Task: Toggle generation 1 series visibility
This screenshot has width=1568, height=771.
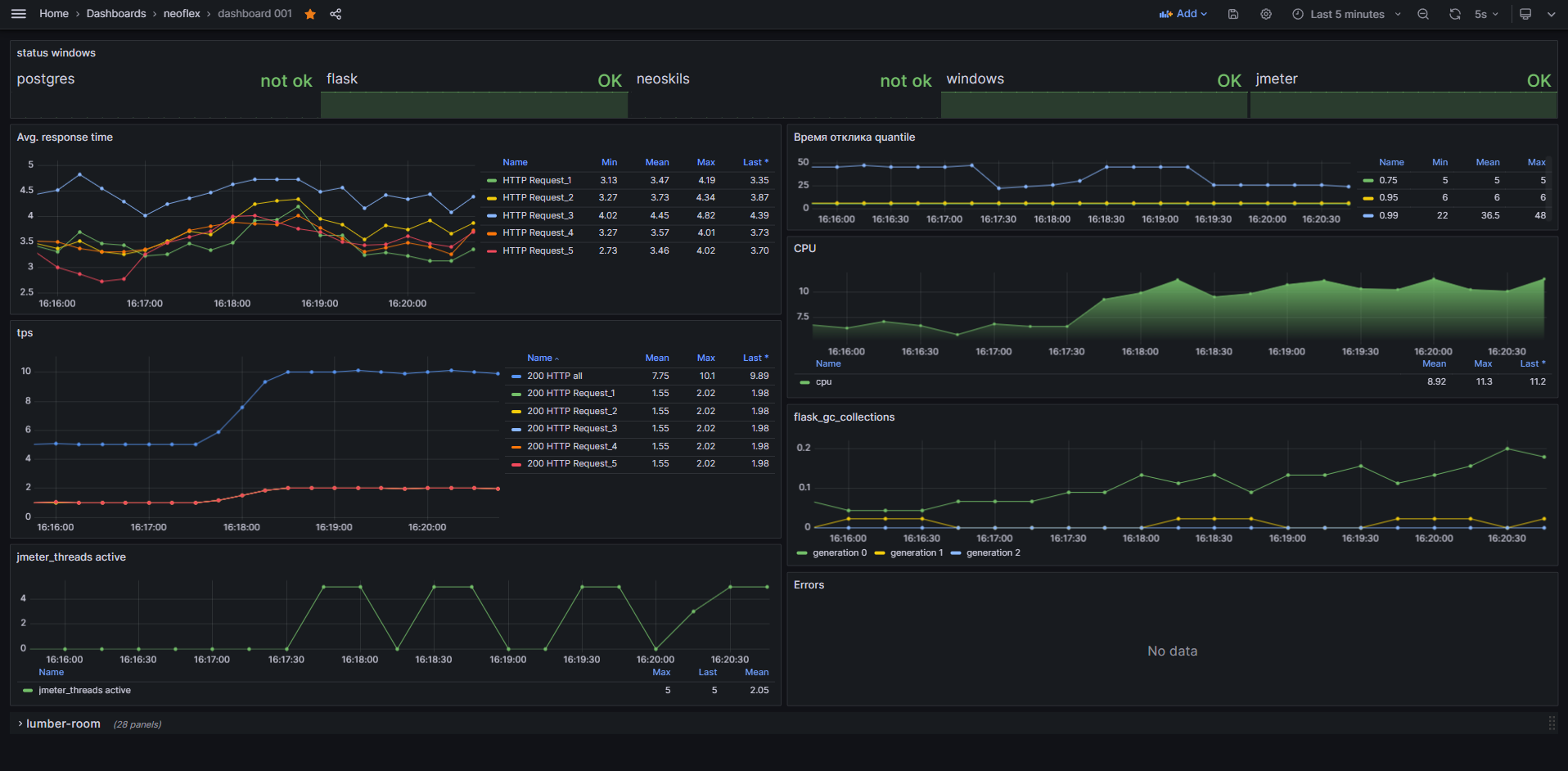Action: (x=916, y=552)
